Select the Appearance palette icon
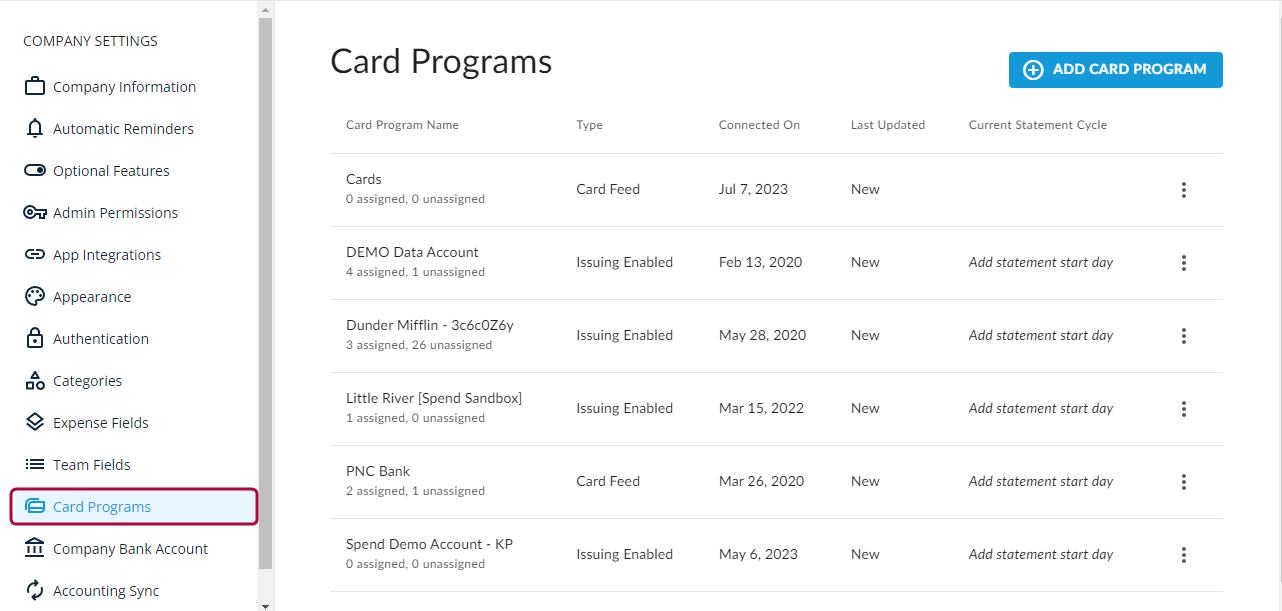 [x=34, y=296]
